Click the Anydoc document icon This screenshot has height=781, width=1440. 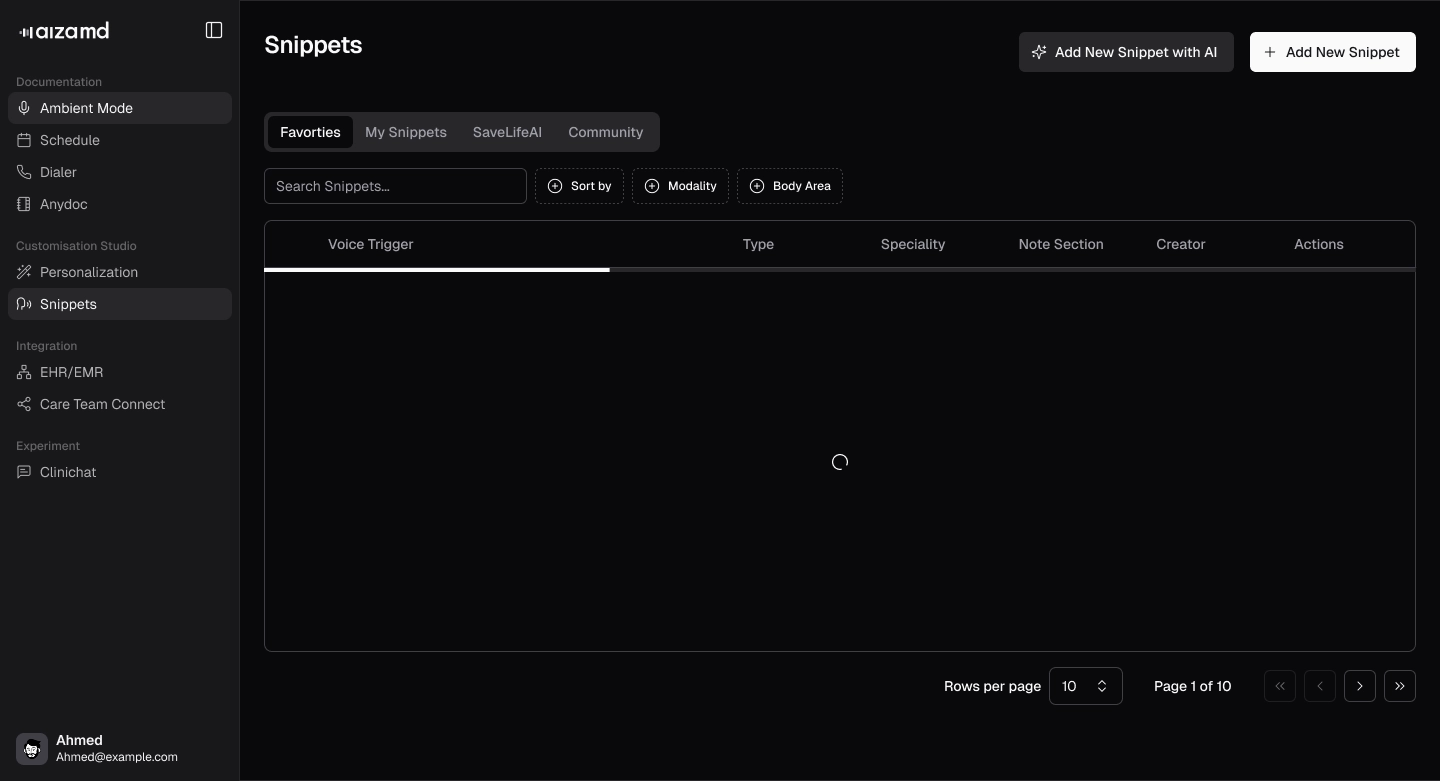(24, 204)
